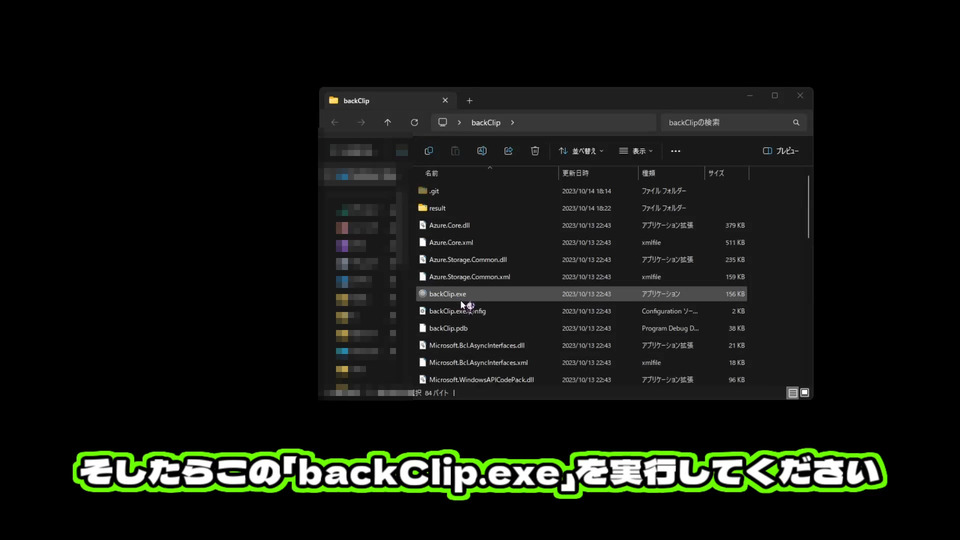Screen dimensions: 960x540
Task: Toggle the Preview pane button
Action: pos(781,151)
